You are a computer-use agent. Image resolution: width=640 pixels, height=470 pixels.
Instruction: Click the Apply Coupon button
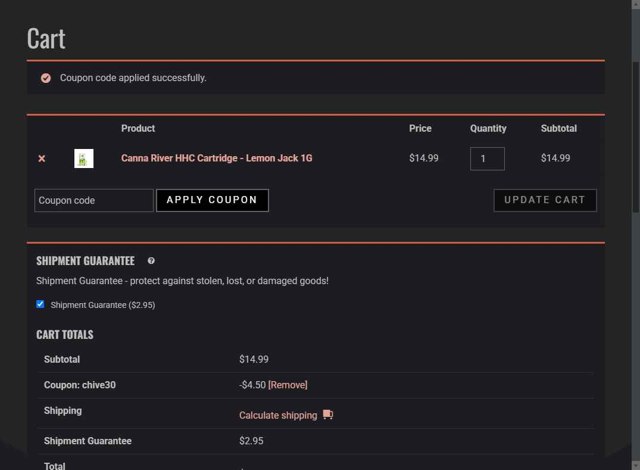212,200
